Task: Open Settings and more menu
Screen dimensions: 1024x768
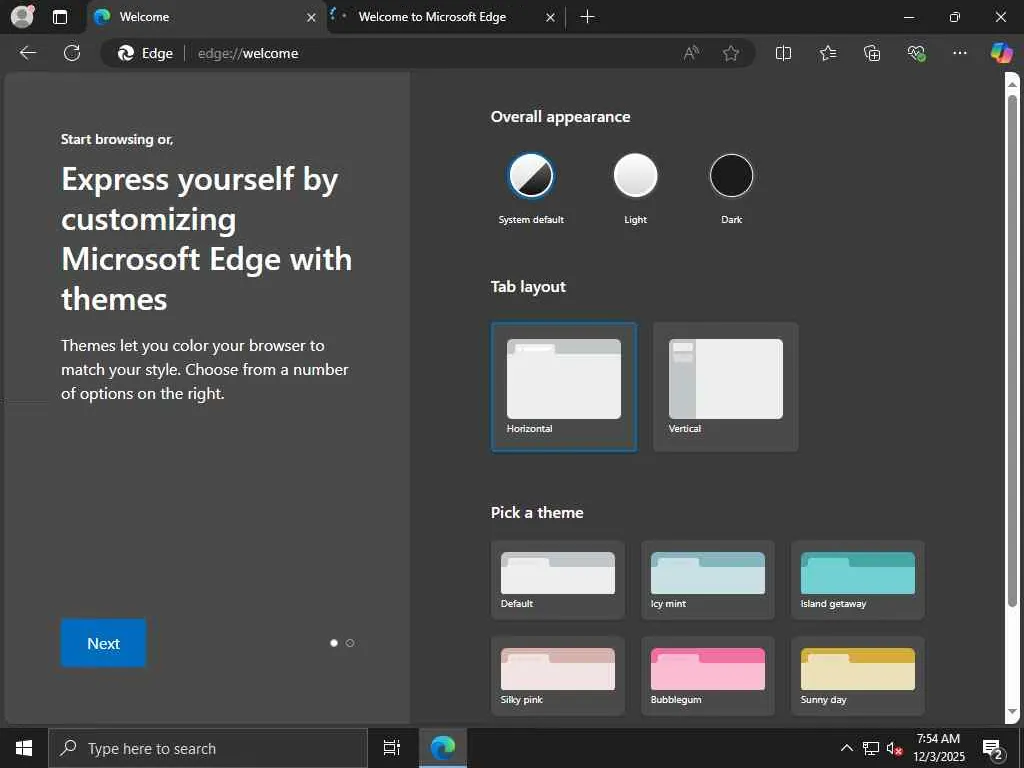Action: [x=959, y=53]
